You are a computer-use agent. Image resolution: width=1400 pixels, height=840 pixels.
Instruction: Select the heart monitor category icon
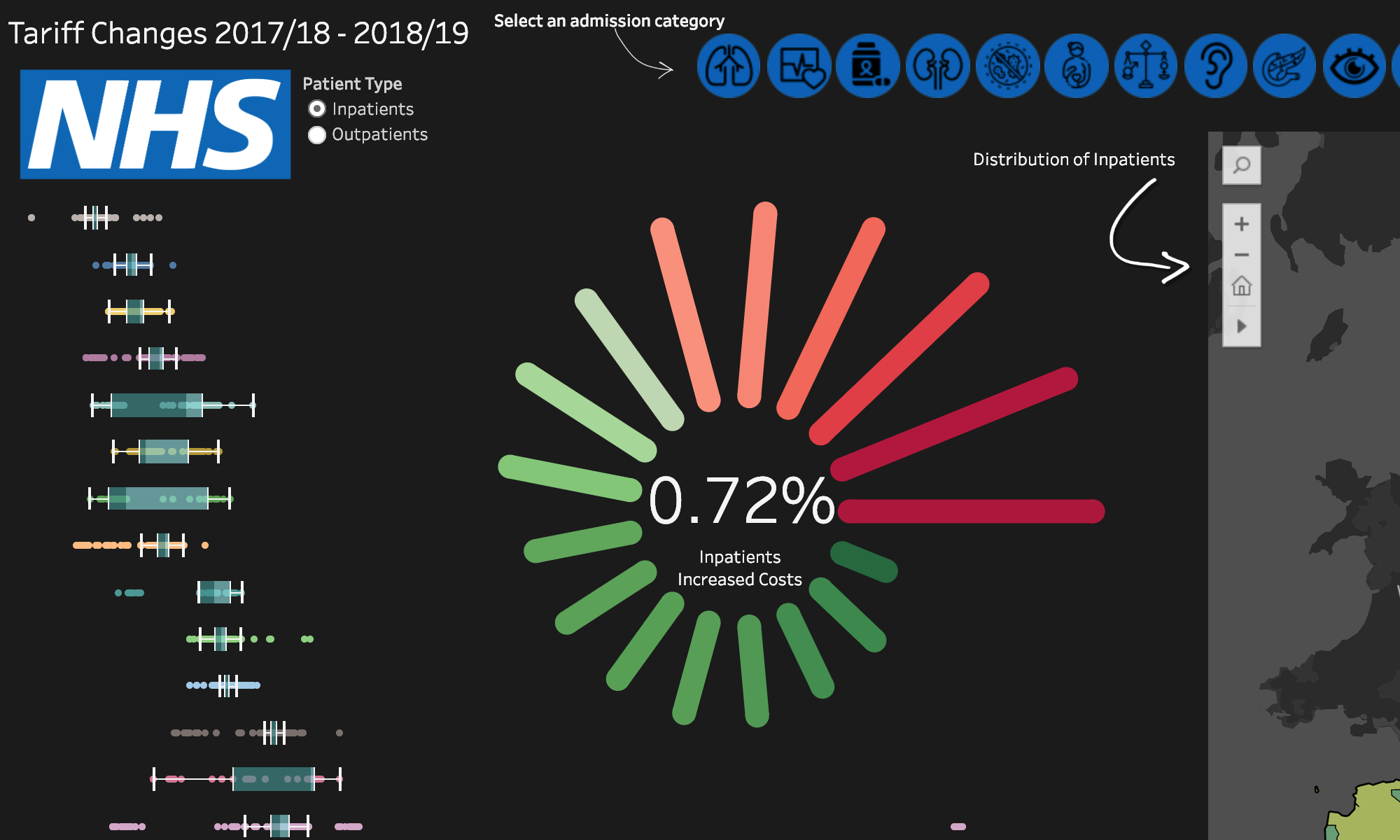coord(799,66)
